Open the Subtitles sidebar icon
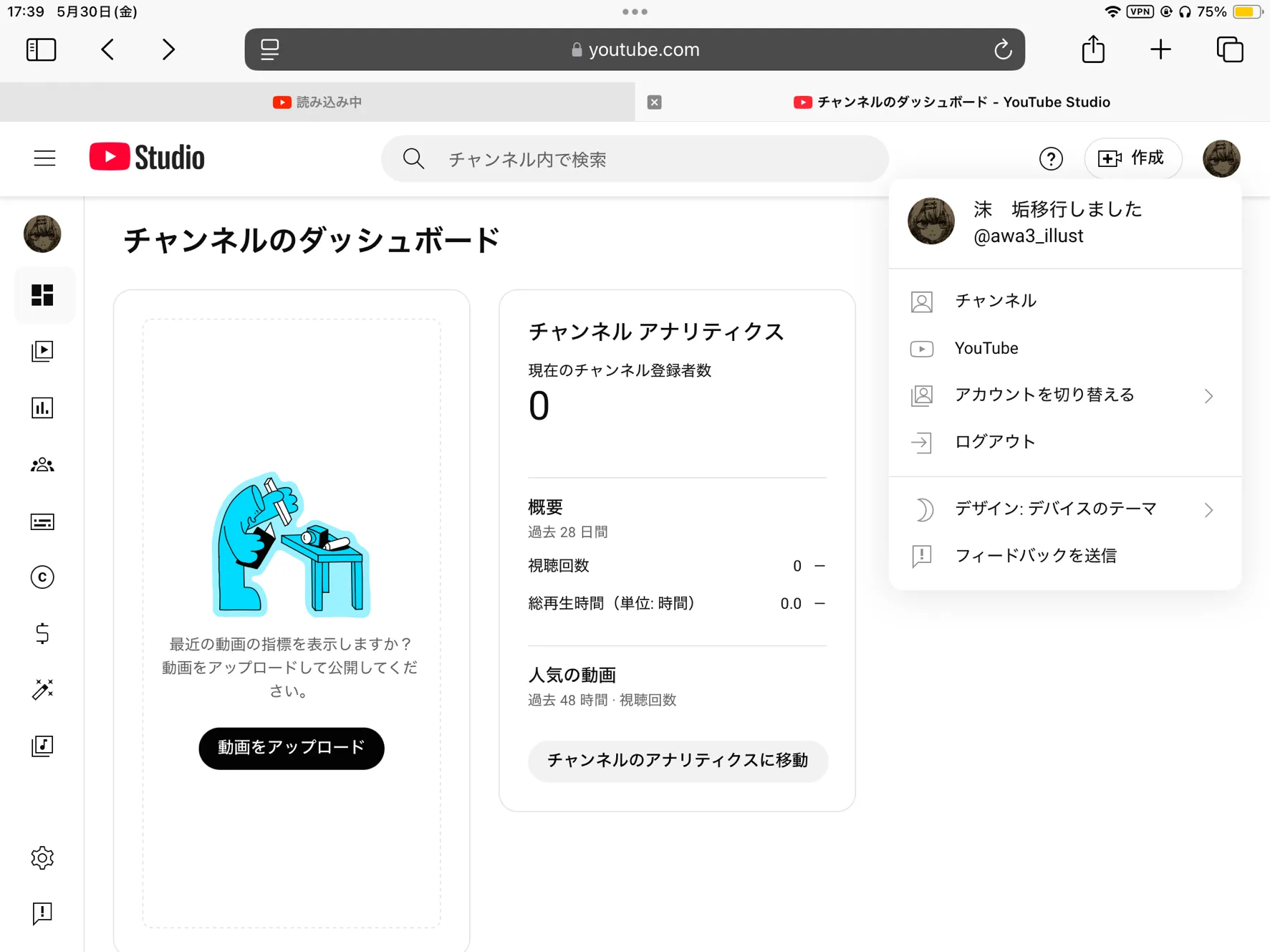Screen dimensions: 1270x952 tap(42, 521)
